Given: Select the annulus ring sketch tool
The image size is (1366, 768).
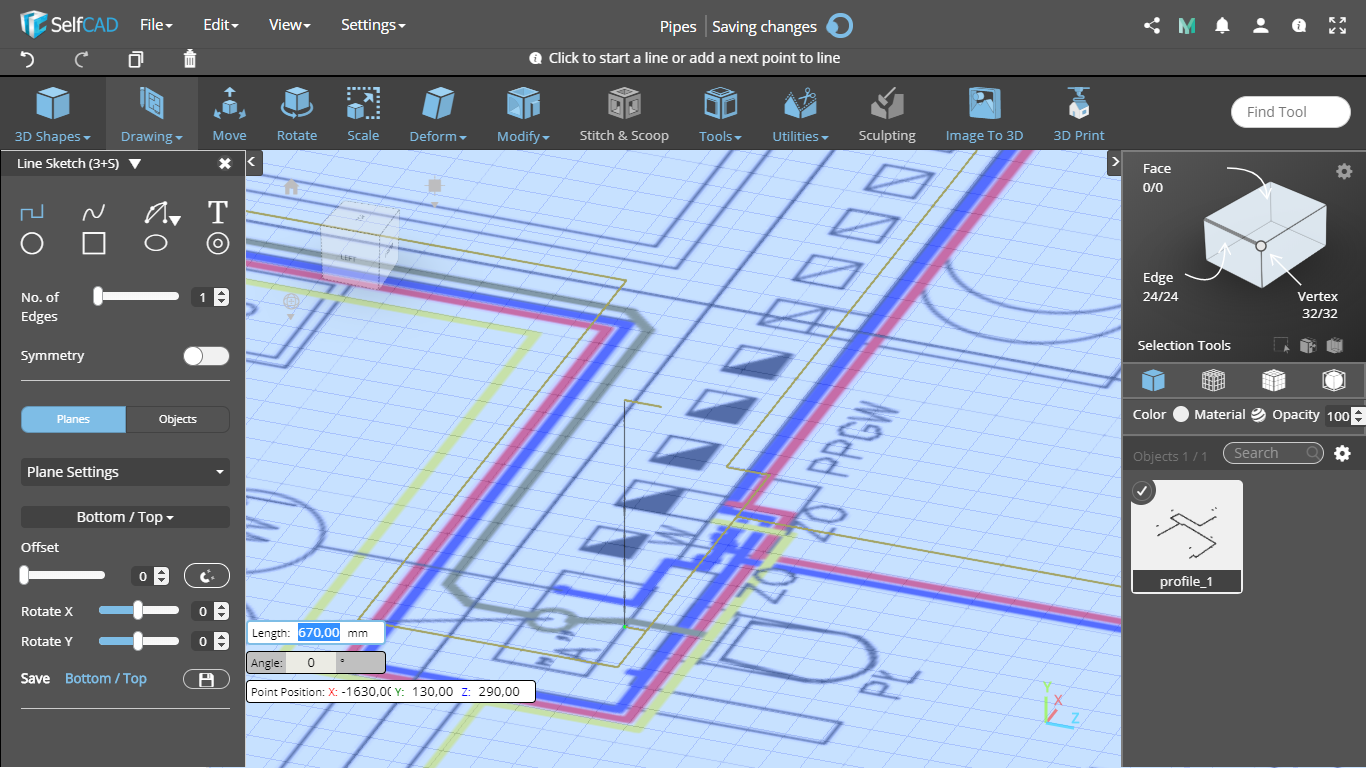Looking at the screenshot, I should coord(218,243).
